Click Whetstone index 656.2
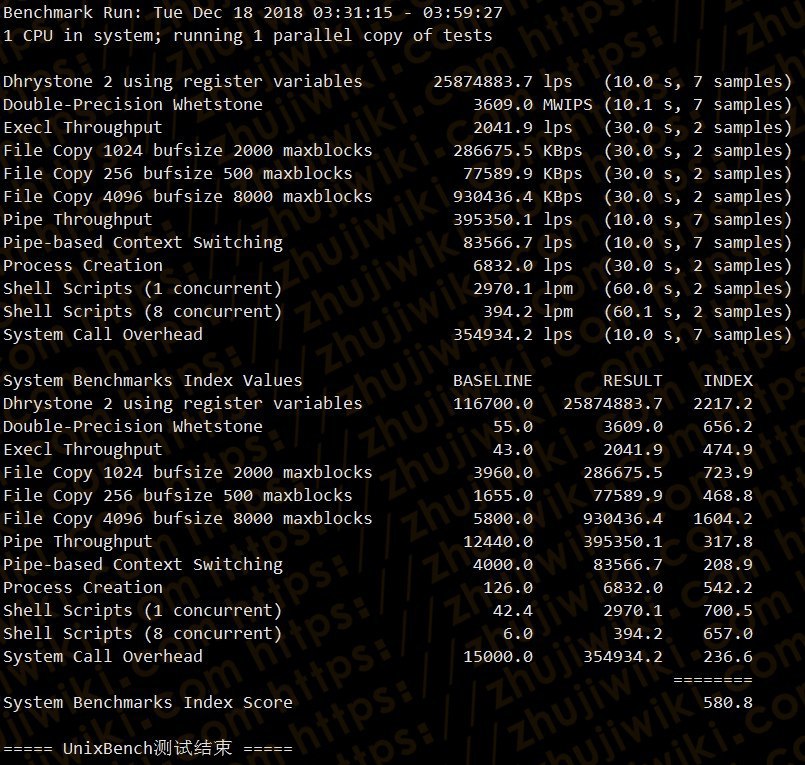This screenshot has height=765, width=805. 728,427
